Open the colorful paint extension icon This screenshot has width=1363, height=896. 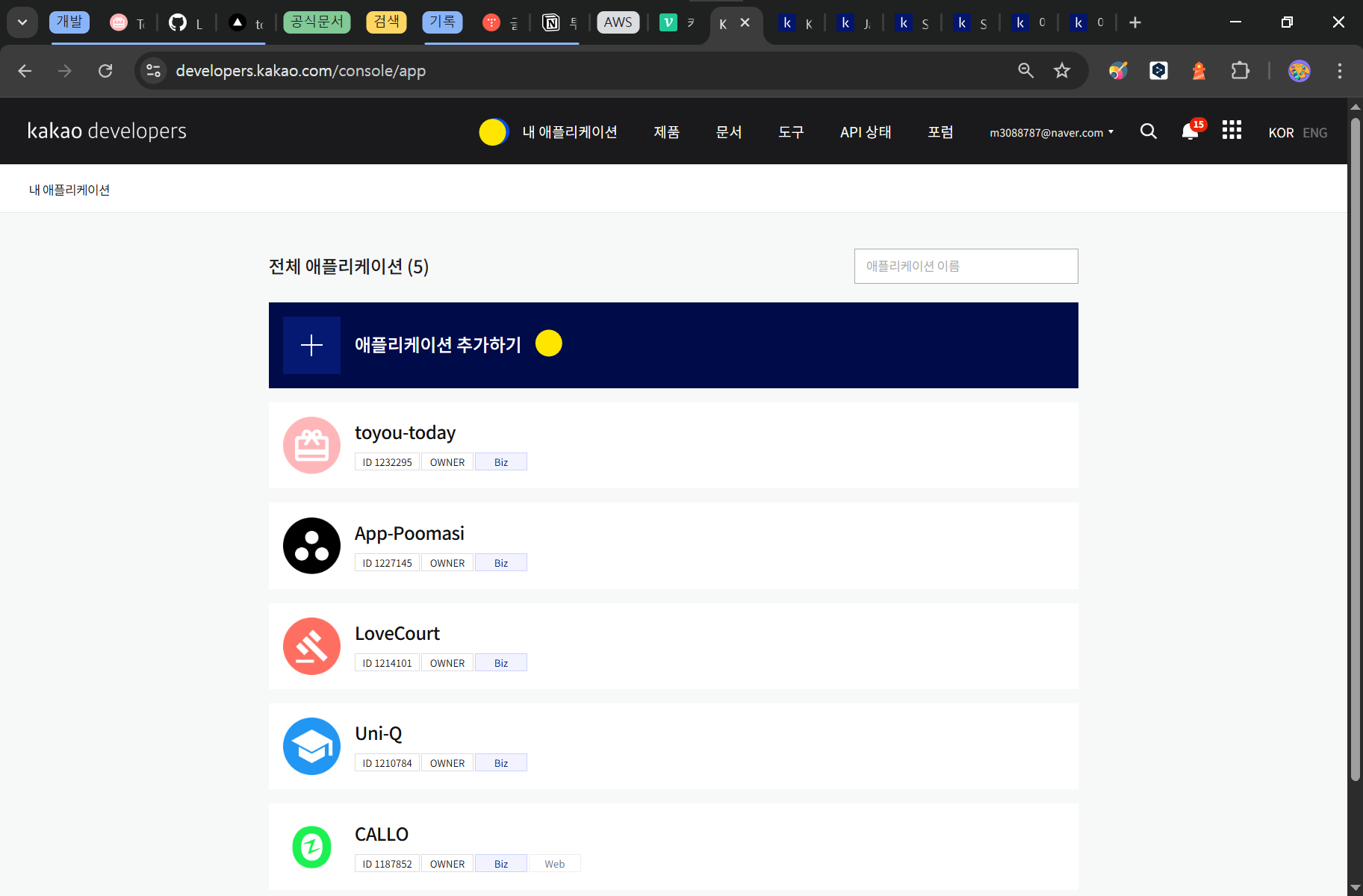(x=1118, y=71)
